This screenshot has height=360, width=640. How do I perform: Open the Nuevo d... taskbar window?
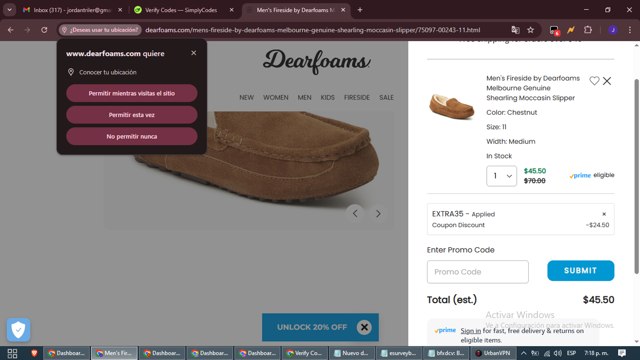point(351,353)
